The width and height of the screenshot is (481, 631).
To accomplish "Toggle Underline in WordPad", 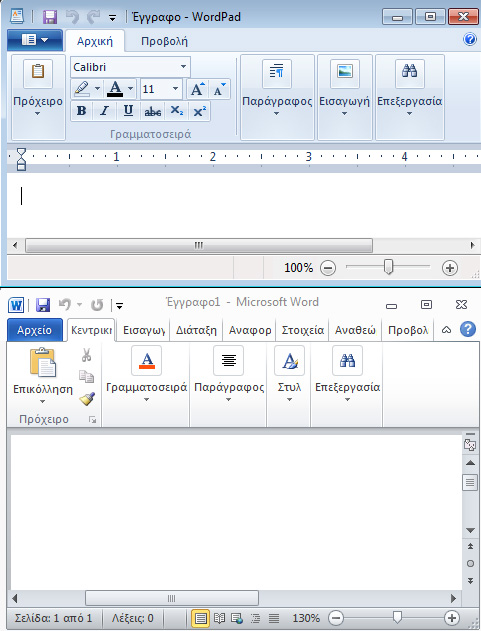I will (128, 111).
